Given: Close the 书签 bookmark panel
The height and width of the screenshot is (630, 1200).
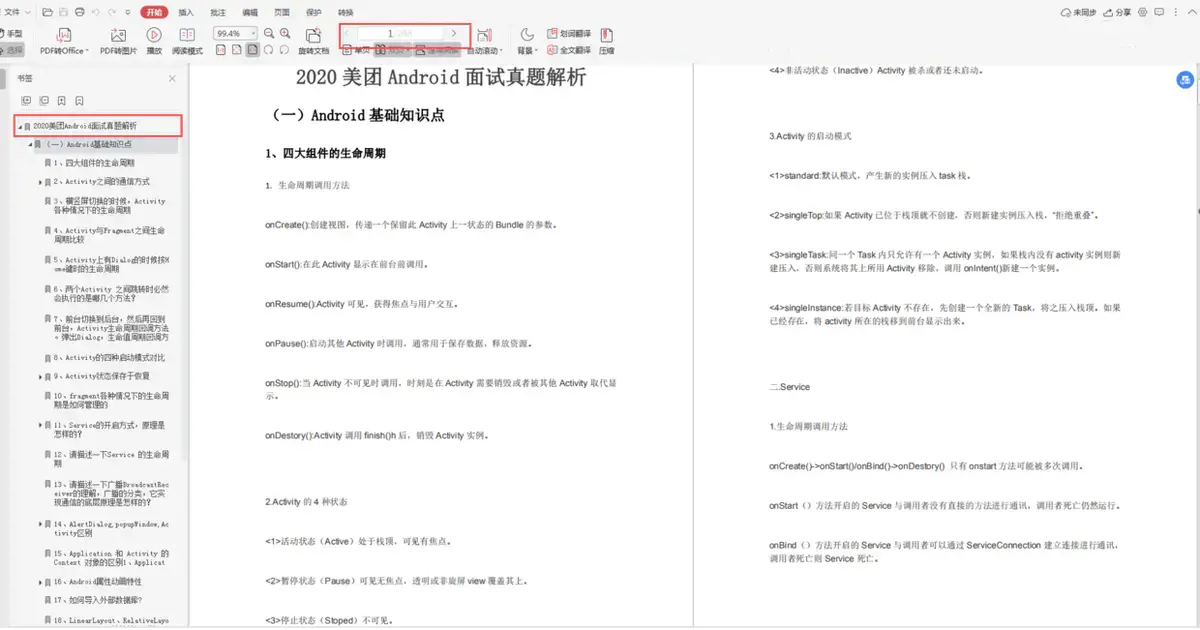Looking at the screenshot, I should coord(172,78).
